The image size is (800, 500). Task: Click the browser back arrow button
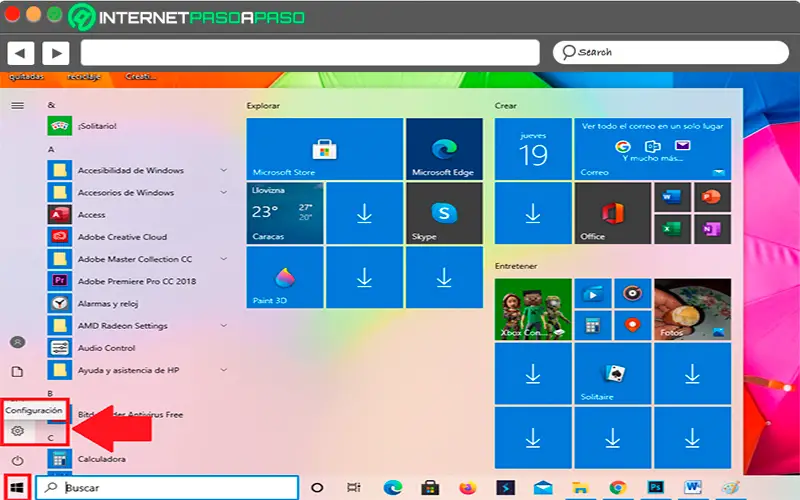pyautogui.click(x=20, y=53)
